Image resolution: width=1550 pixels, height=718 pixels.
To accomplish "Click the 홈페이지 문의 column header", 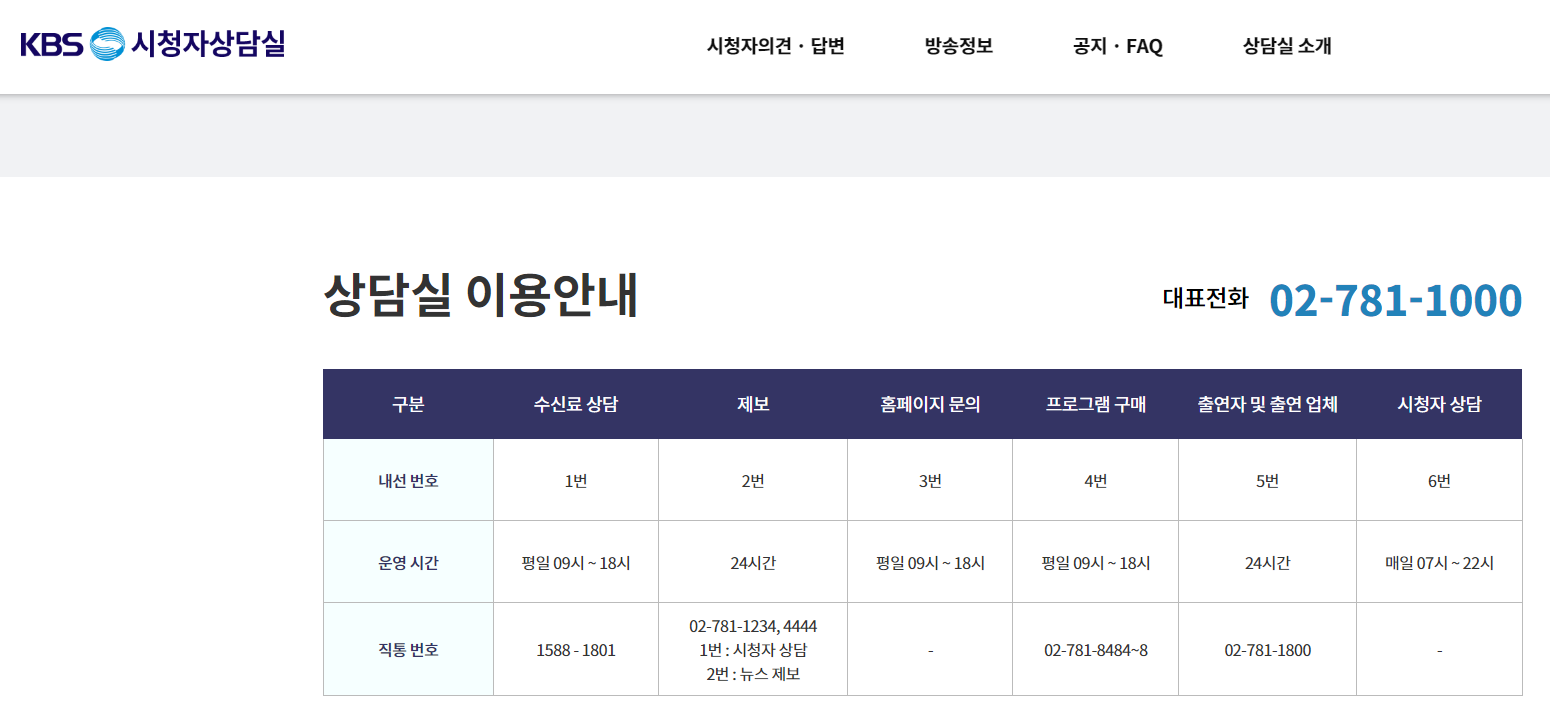I will point(930,404).
